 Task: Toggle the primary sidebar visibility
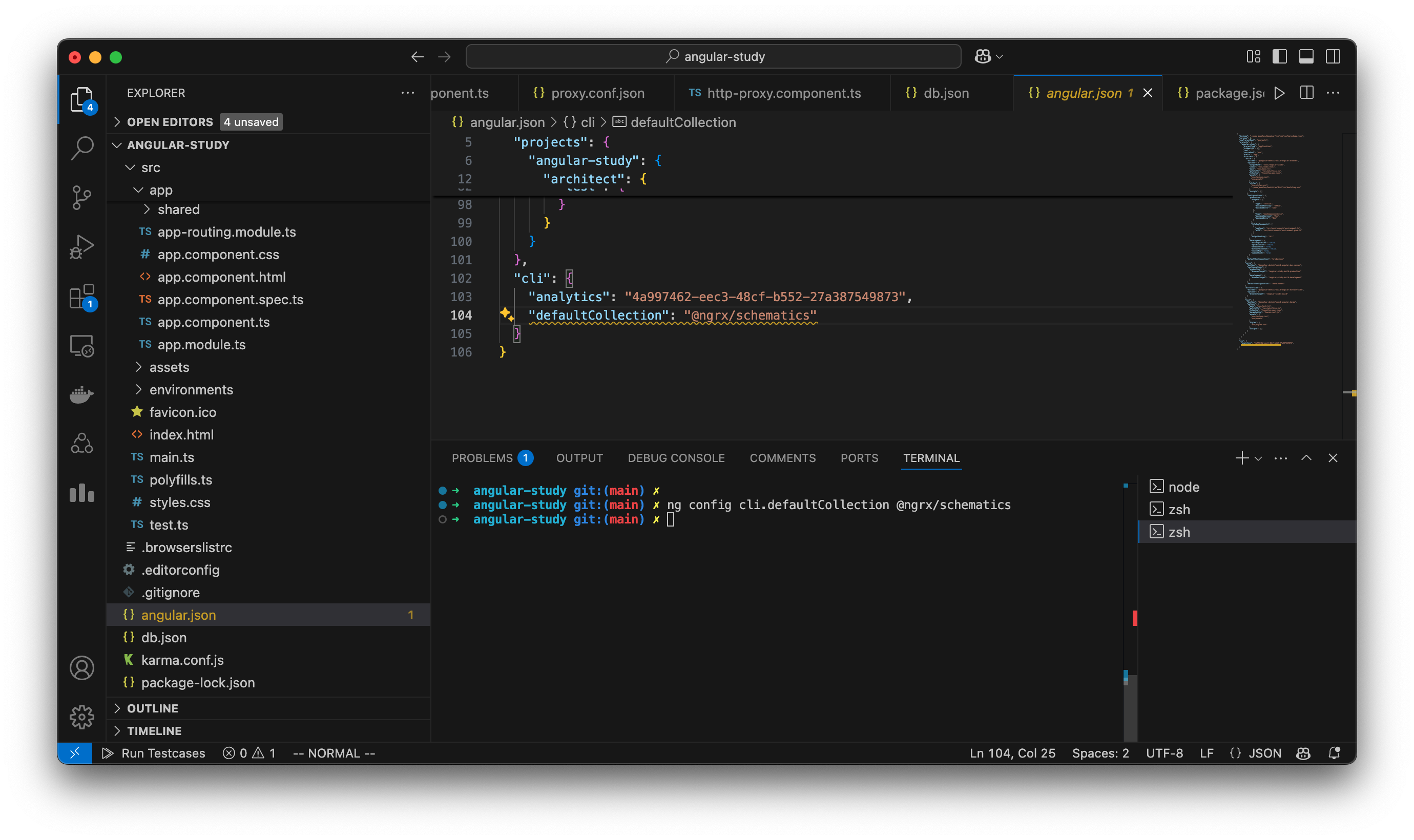point(1279,56)
